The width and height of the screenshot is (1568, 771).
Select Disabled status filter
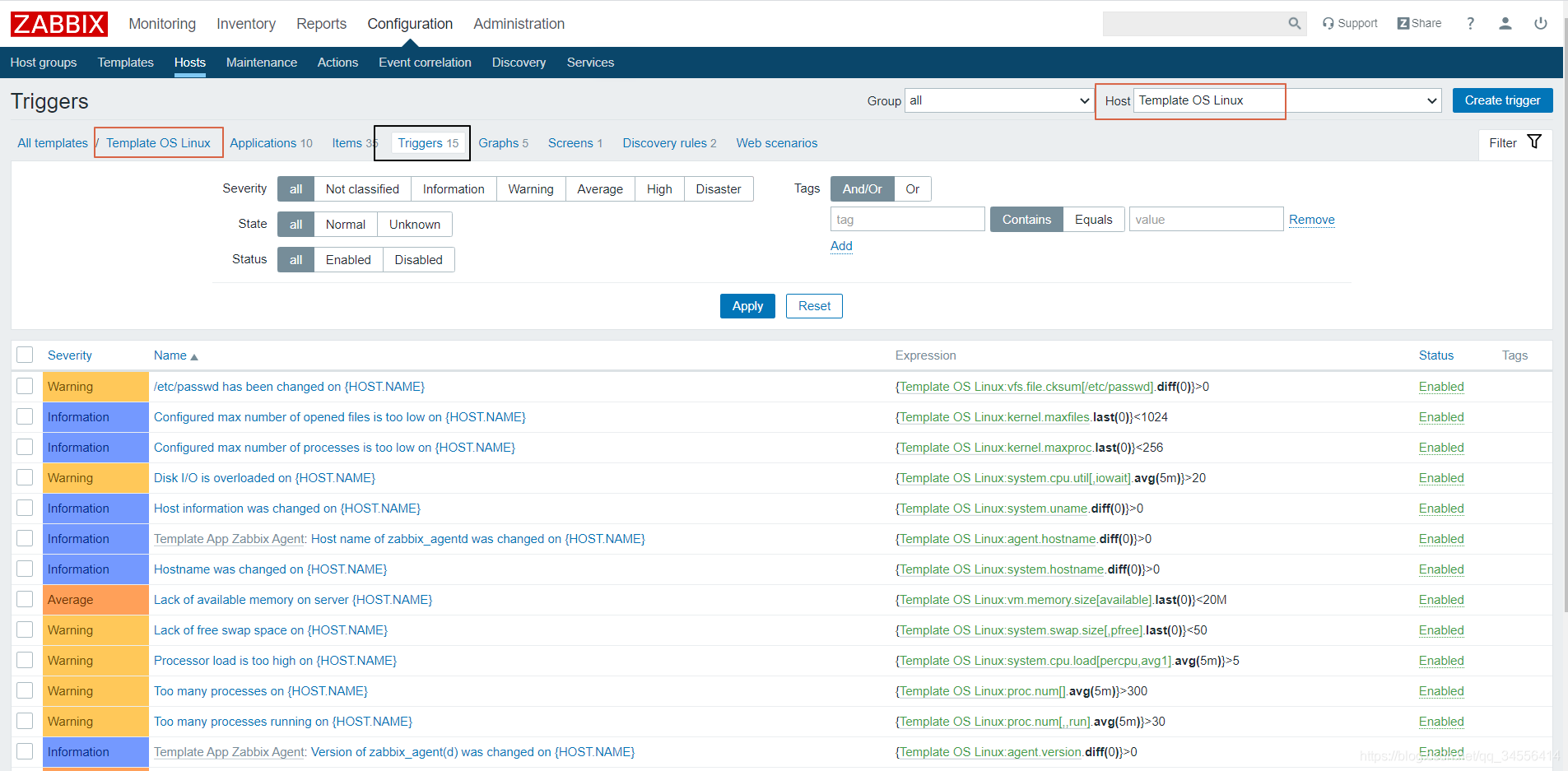coord(418,260)
